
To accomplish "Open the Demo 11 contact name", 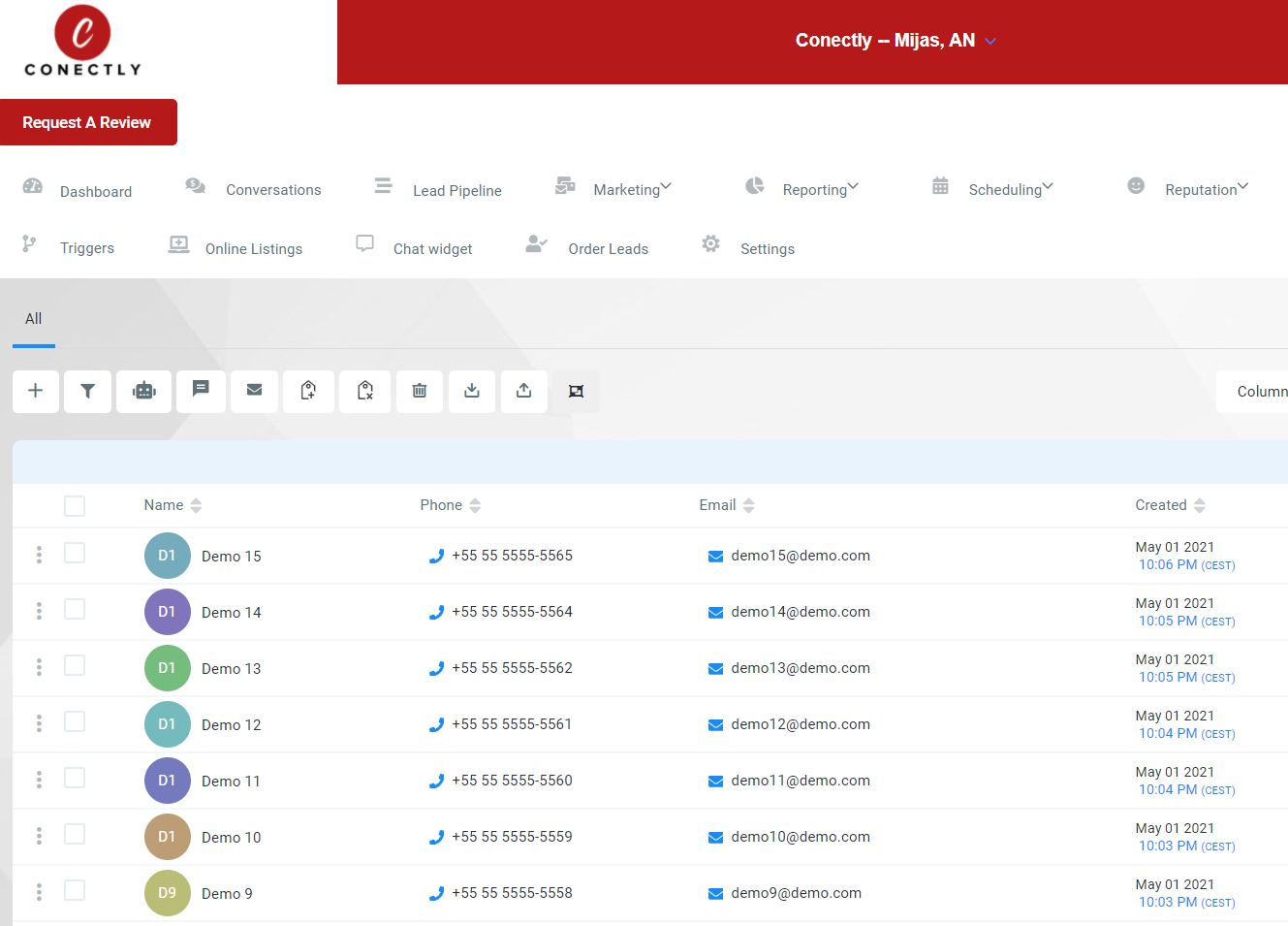I will 231,782.
